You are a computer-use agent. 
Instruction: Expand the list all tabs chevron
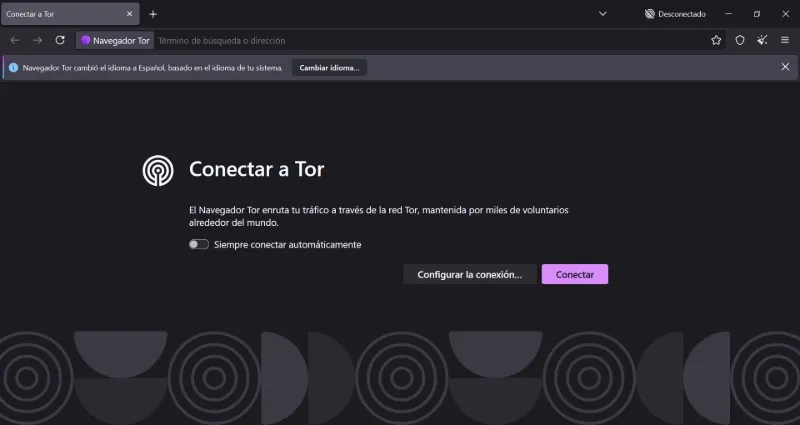point(603,14)
